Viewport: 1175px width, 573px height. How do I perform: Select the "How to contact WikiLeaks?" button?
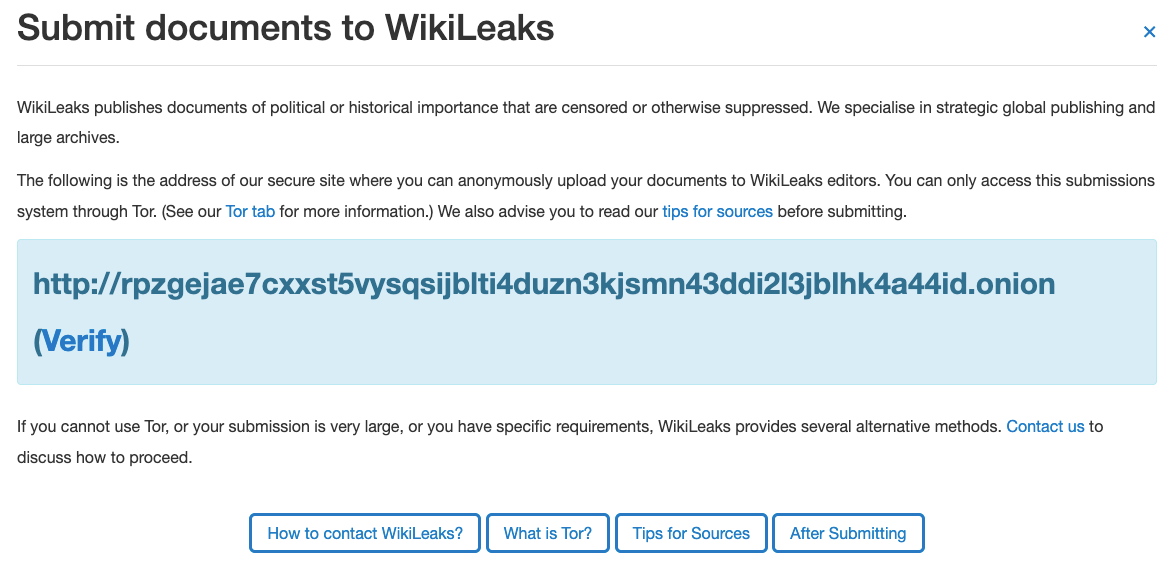coord(365,533)
